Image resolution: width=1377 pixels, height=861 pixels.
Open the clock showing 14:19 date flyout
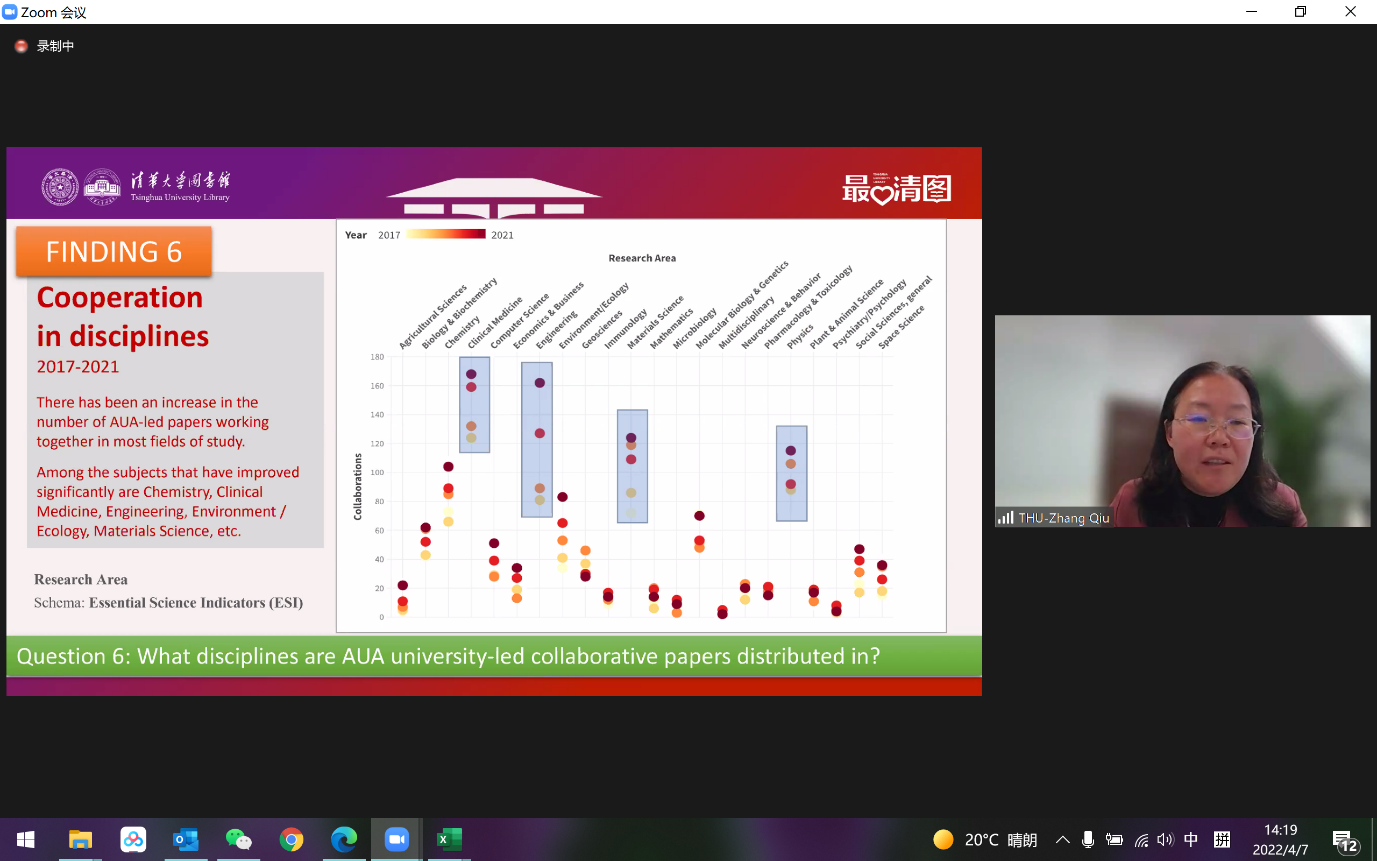pos(1280,840)
